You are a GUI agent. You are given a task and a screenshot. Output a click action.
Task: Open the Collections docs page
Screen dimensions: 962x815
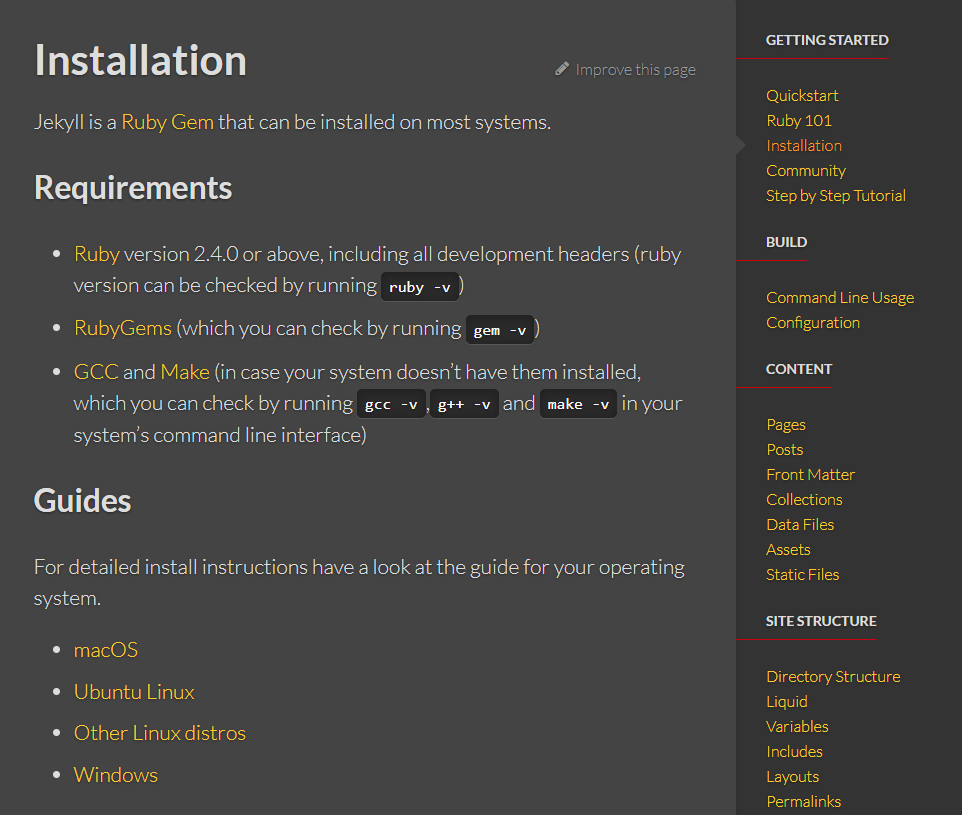click(804, 500)
